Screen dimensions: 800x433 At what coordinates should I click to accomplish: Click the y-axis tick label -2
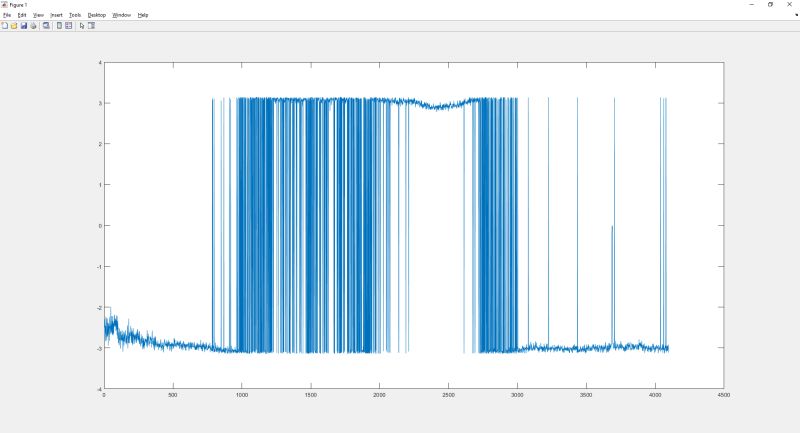pos(99,308)
